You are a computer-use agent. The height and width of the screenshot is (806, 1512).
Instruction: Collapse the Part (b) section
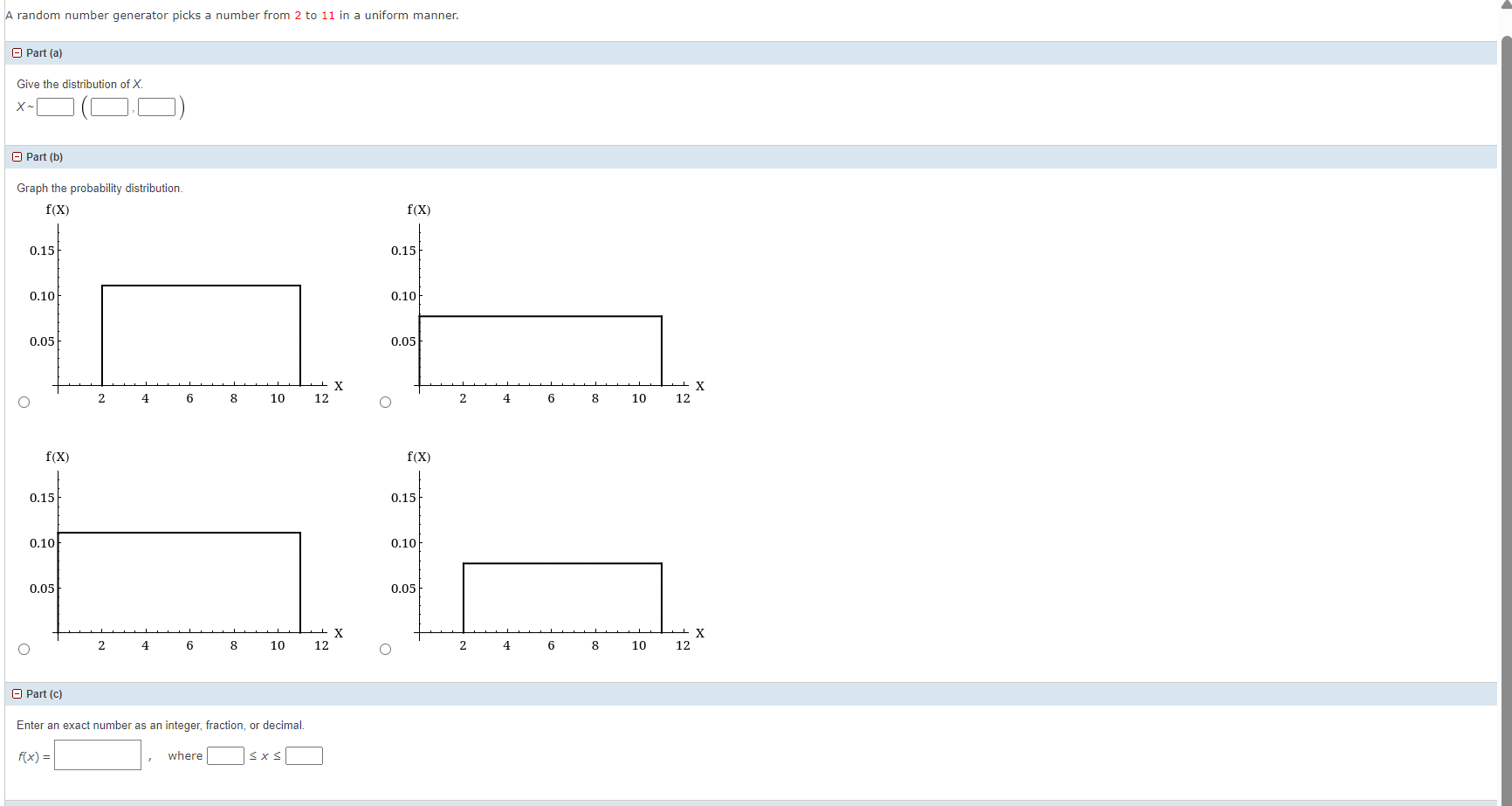click(17, 157)
